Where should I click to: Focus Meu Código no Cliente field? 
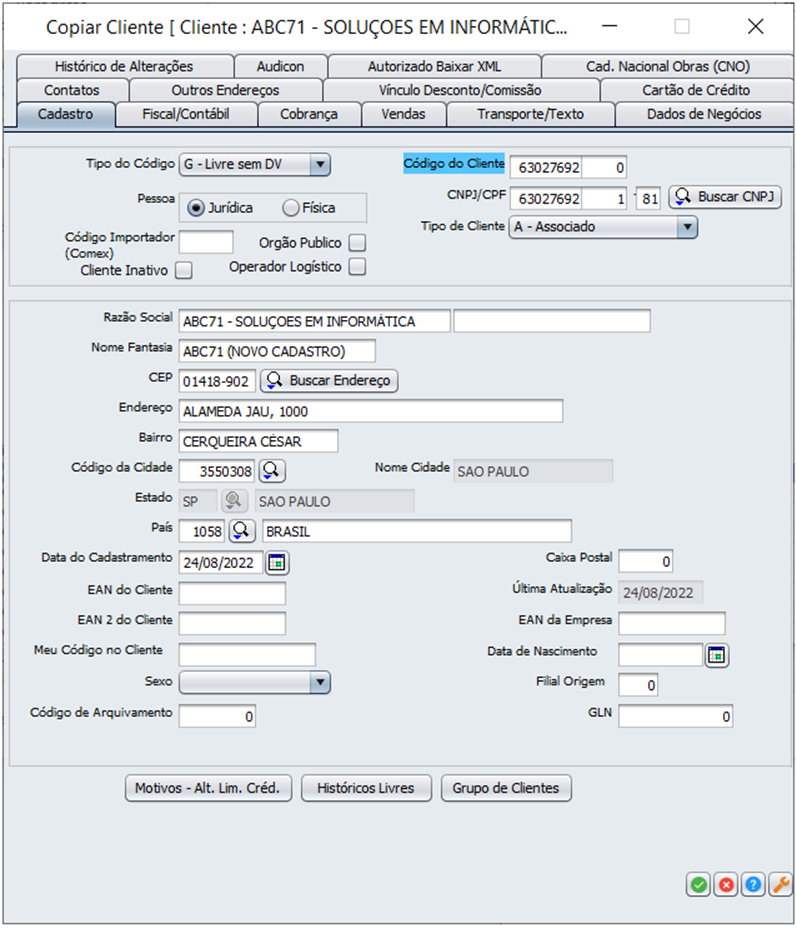pyautogui.click(x=247, y=655)
